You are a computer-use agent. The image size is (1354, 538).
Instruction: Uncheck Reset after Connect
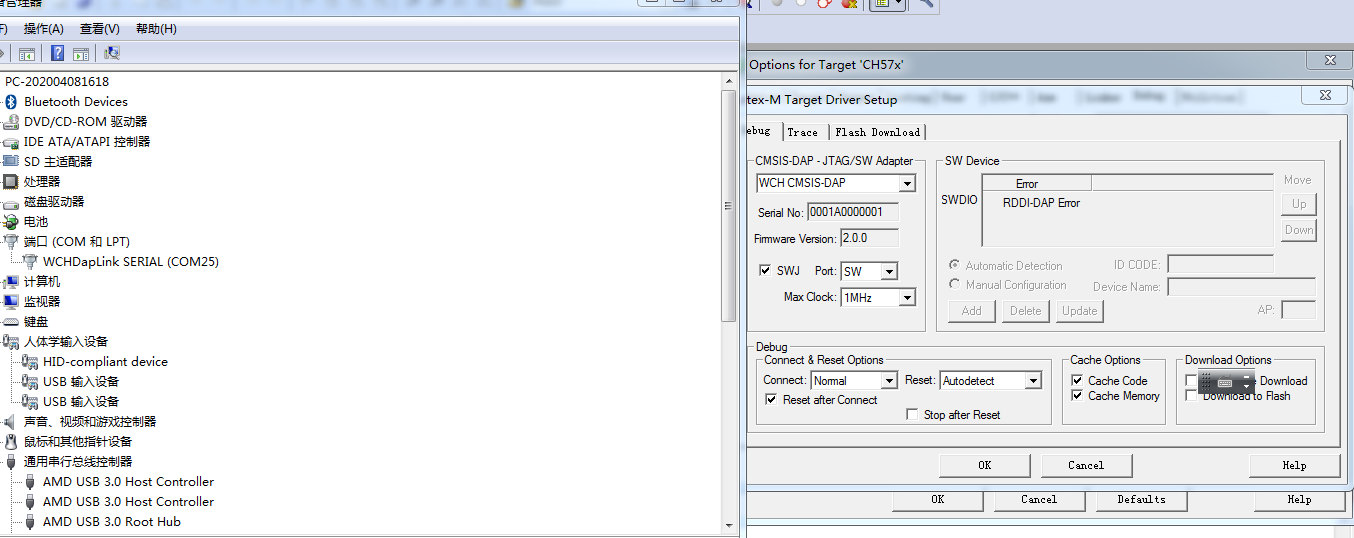771,400
